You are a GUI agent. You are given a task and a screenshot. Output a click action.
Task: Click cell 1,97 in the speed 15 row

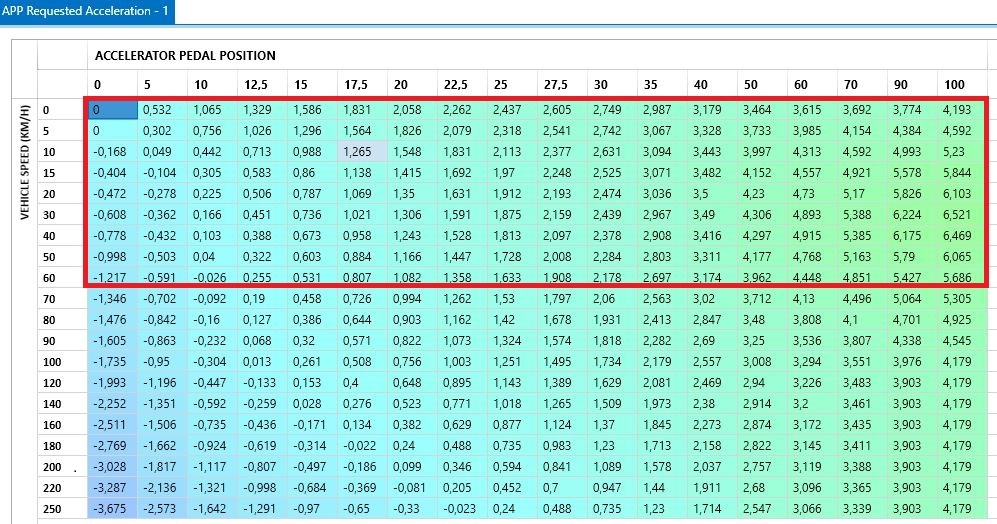tap(512, 173)
